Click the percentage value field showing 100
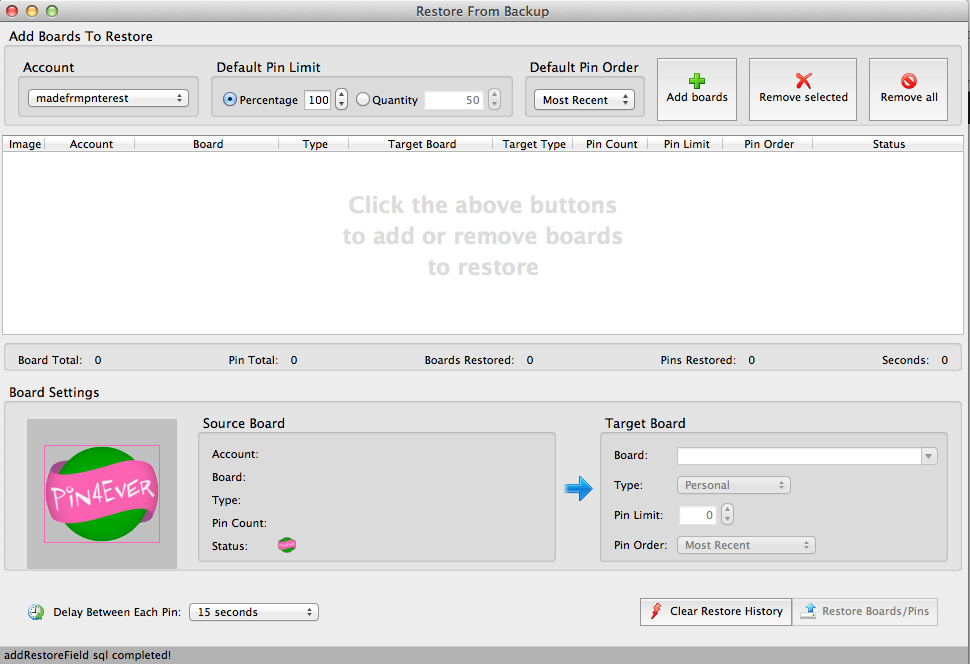This screenshot has width=970, height=664. [317, 100]
